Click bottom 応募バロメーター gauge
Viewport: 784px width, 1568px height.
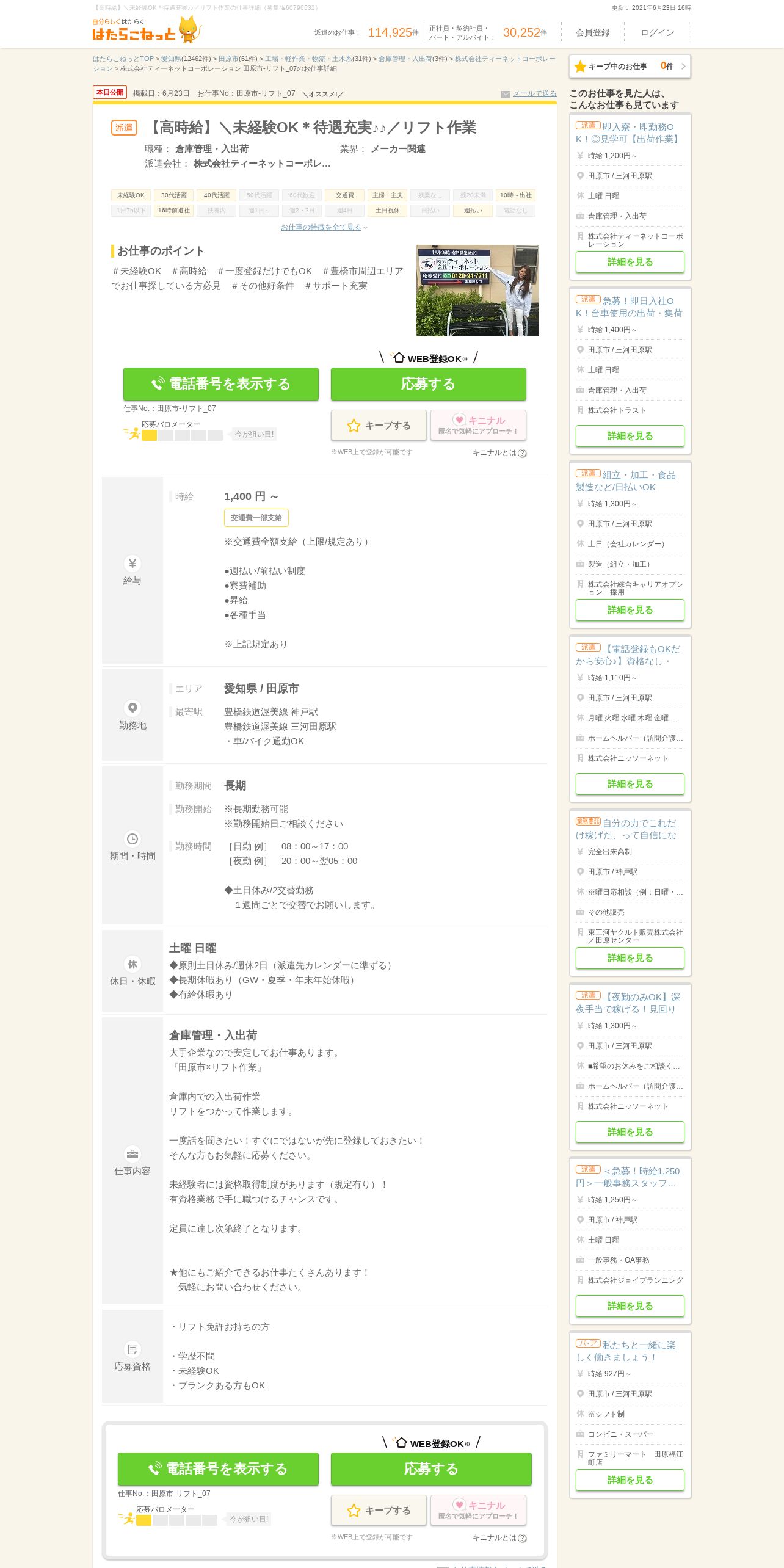(x=176, y=1520)
